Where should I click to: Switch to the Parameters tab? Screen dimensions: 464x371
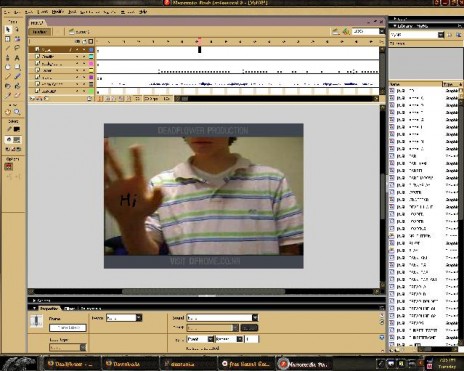(x=91, y=309)
